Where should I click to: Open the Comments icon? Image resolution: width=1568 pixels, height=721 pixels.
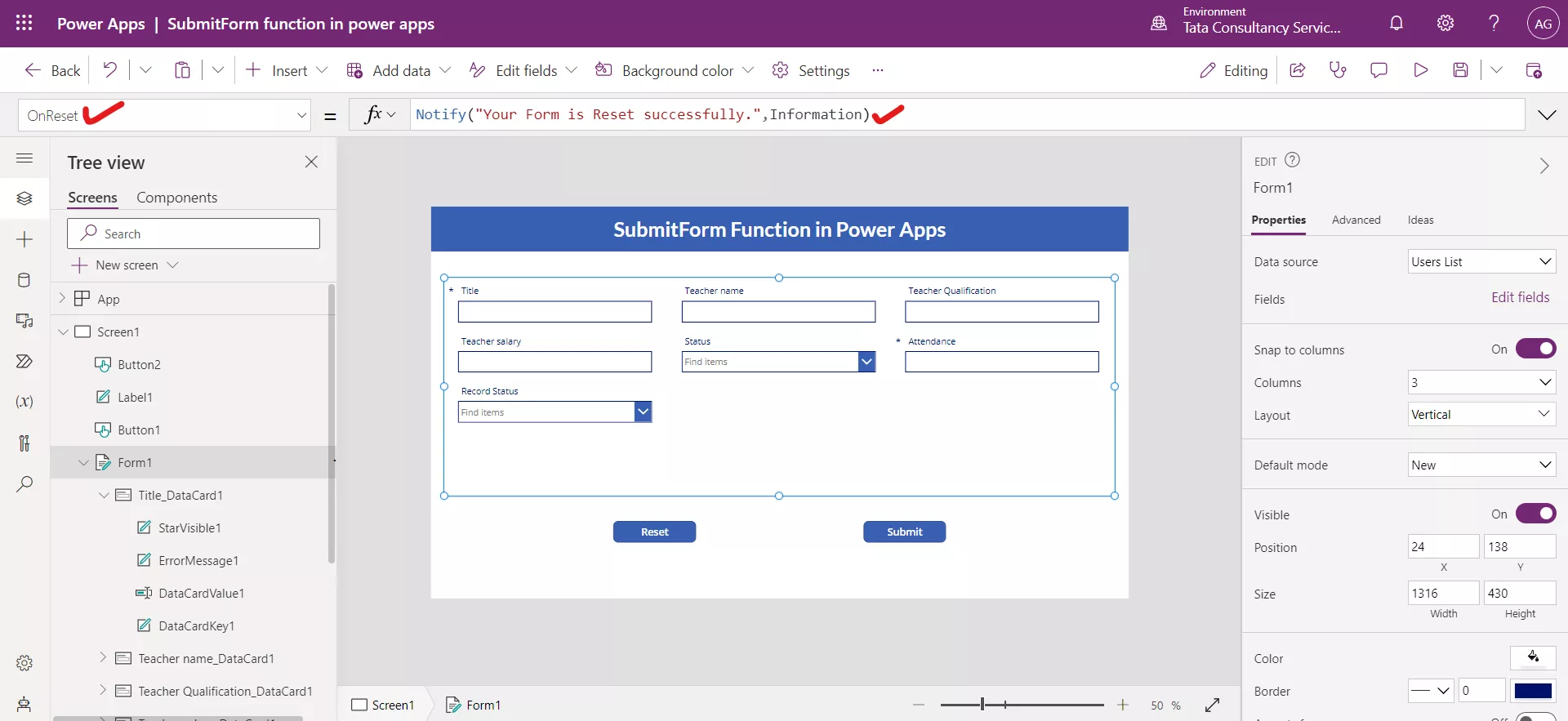click(x=1379, y=70)
